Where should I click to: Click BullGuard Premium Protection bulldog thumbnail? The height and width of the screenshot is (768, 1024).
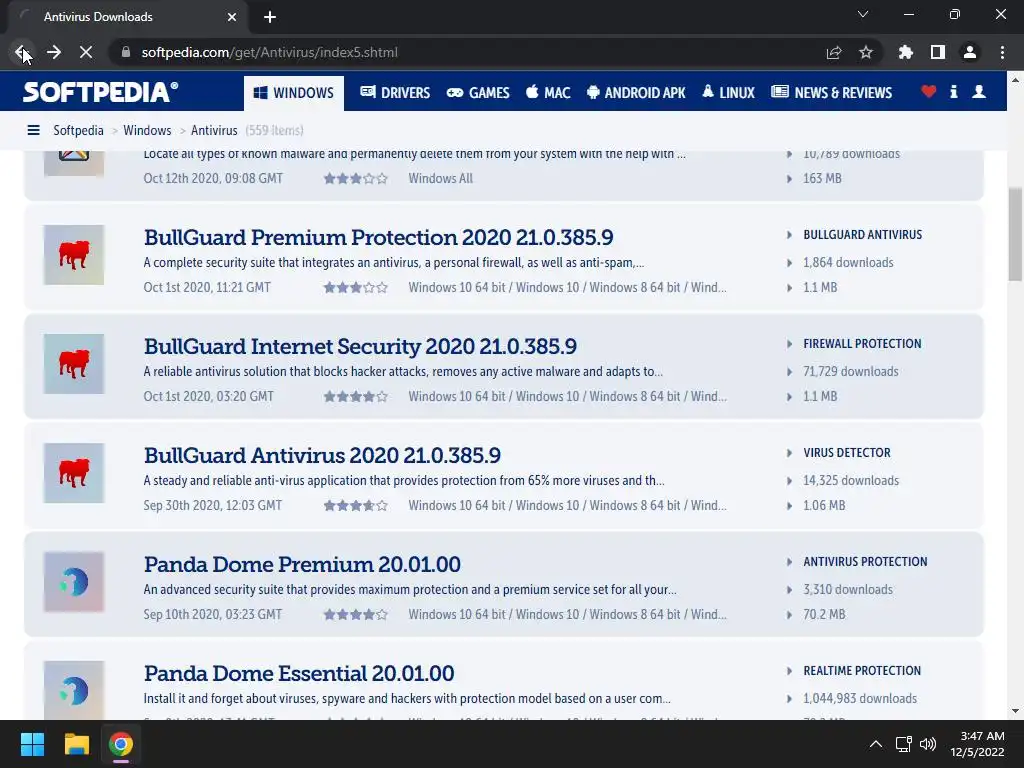pyautogui.click(x=74, y=255)
